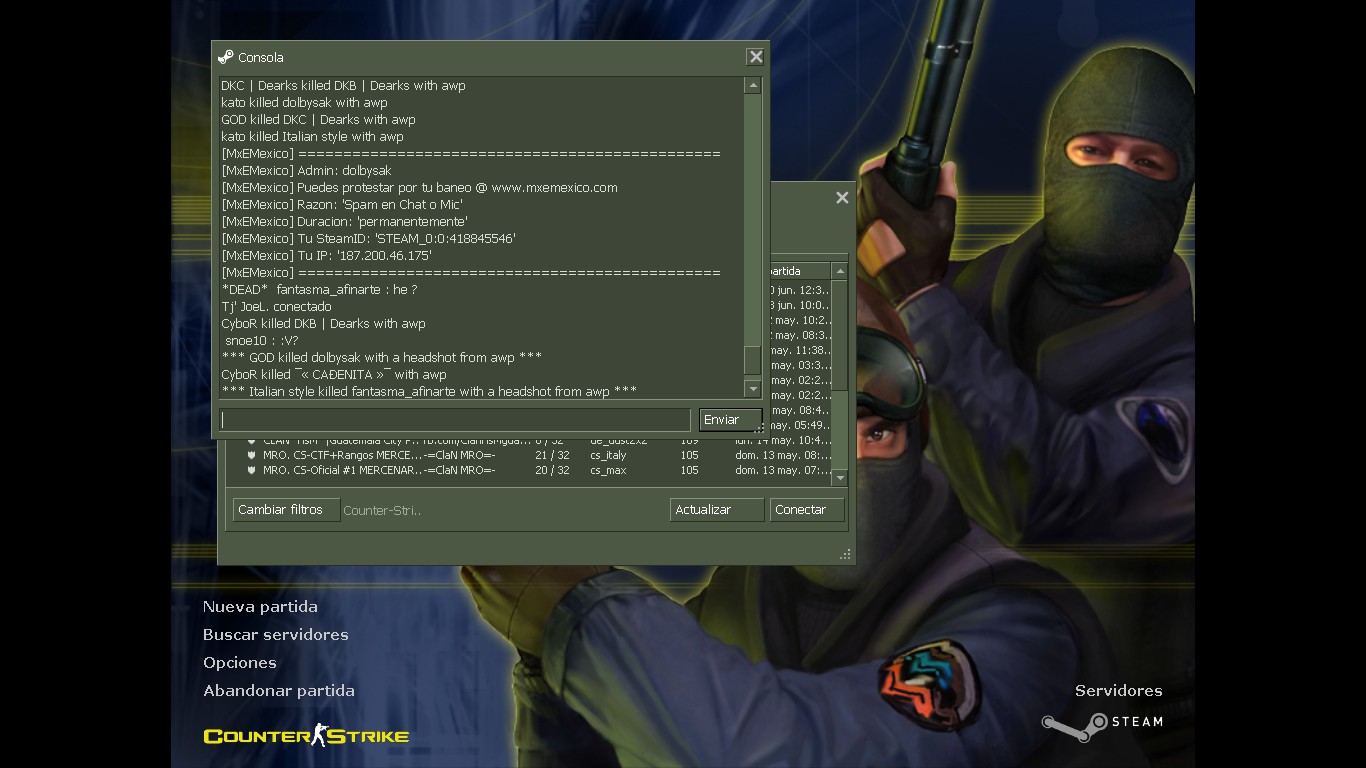Click the console scrollbar's up arrow
1366x768 pixels.
point(753,86)
